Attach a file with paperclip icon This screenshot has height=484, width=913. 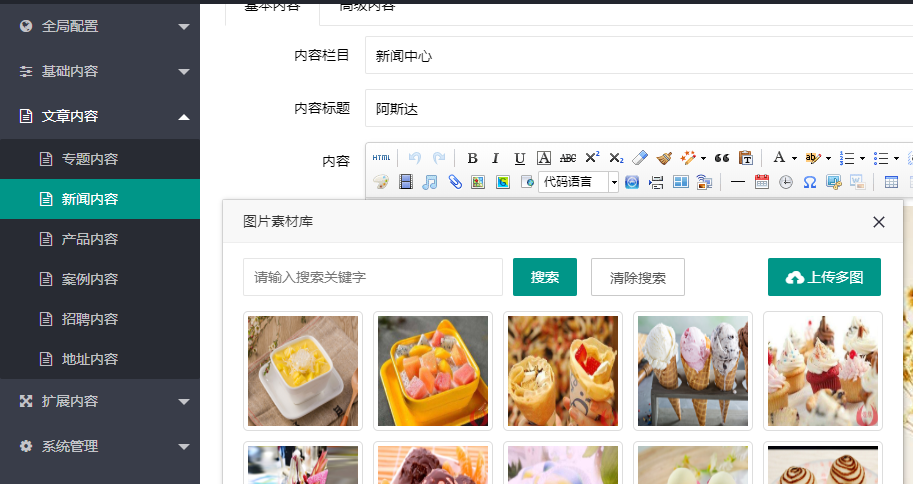point(454,182)
